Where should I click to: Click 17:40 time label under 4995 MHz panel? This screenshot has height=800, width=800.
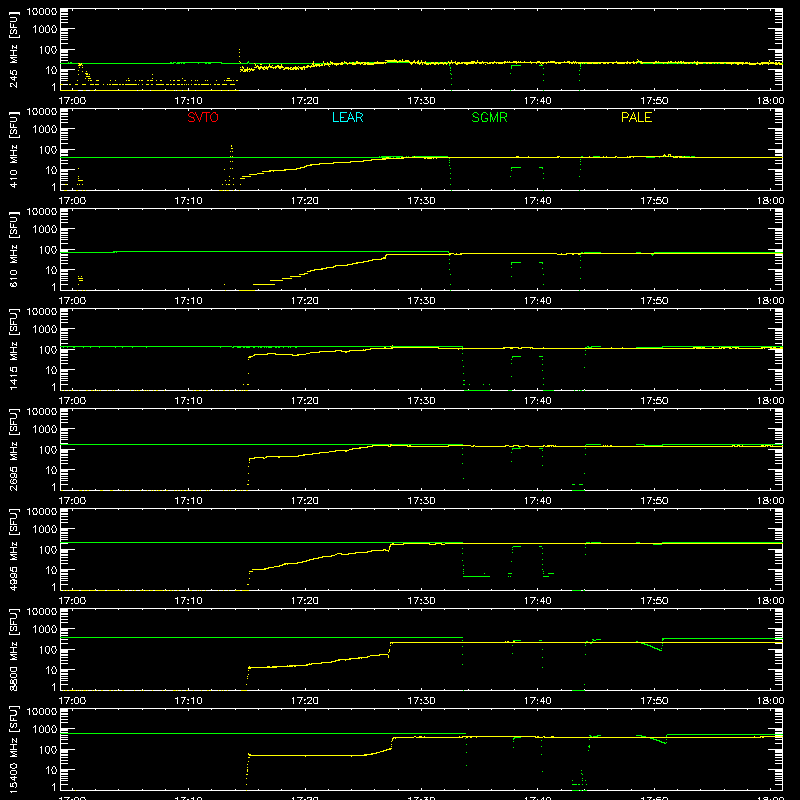[x=537, y=601]
